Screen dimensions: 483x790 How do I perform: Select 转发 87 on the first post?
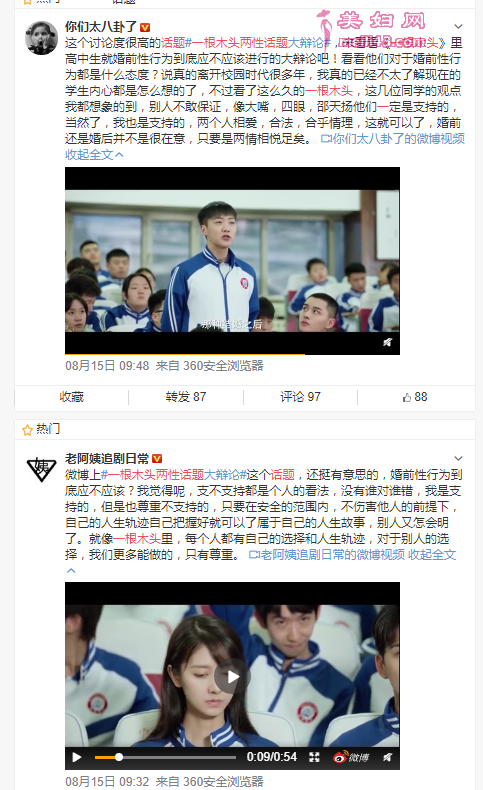click(186, 397)
